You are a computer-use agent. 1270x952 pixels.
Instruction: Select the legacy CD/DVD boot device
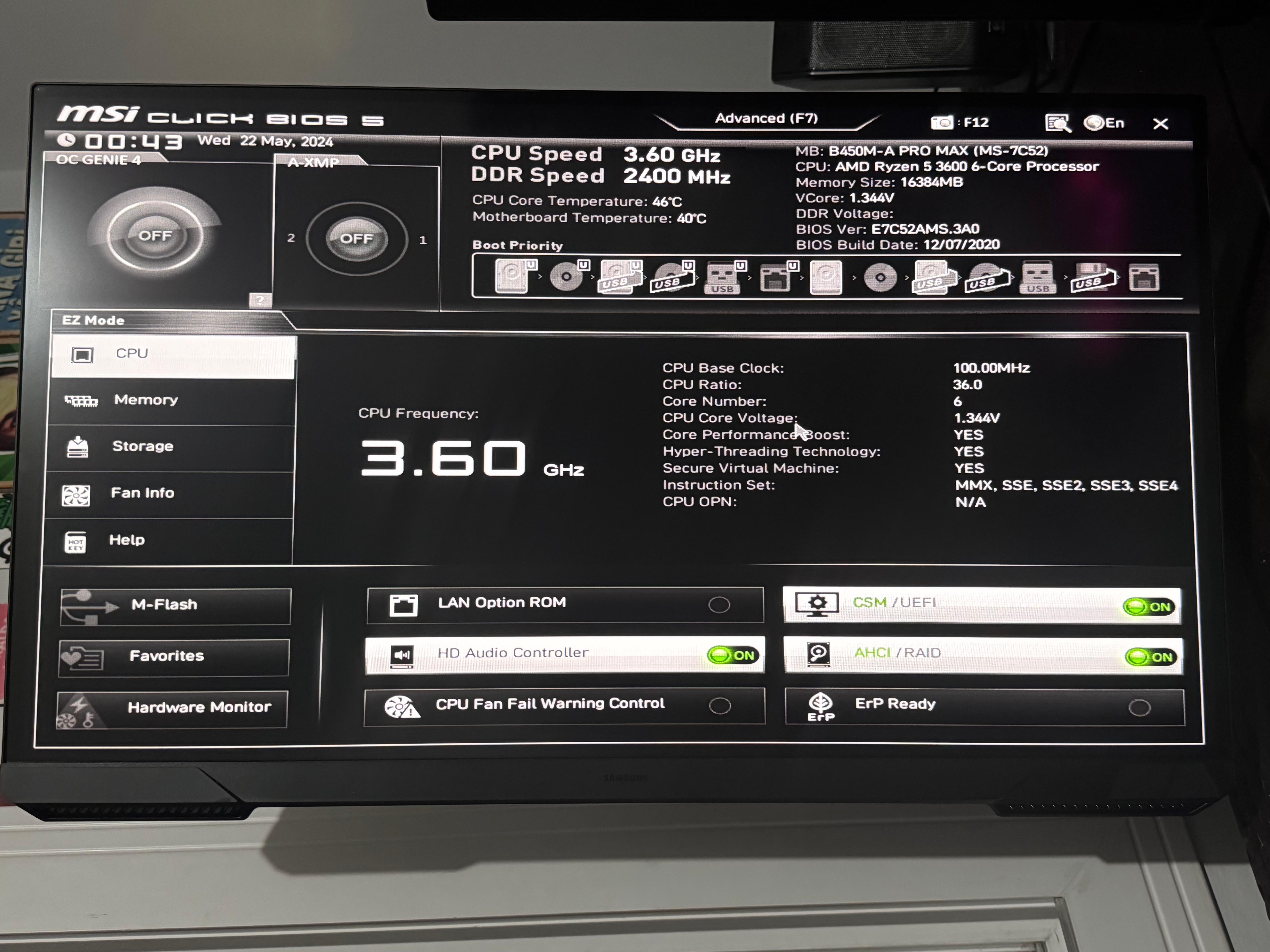point(880,278)
